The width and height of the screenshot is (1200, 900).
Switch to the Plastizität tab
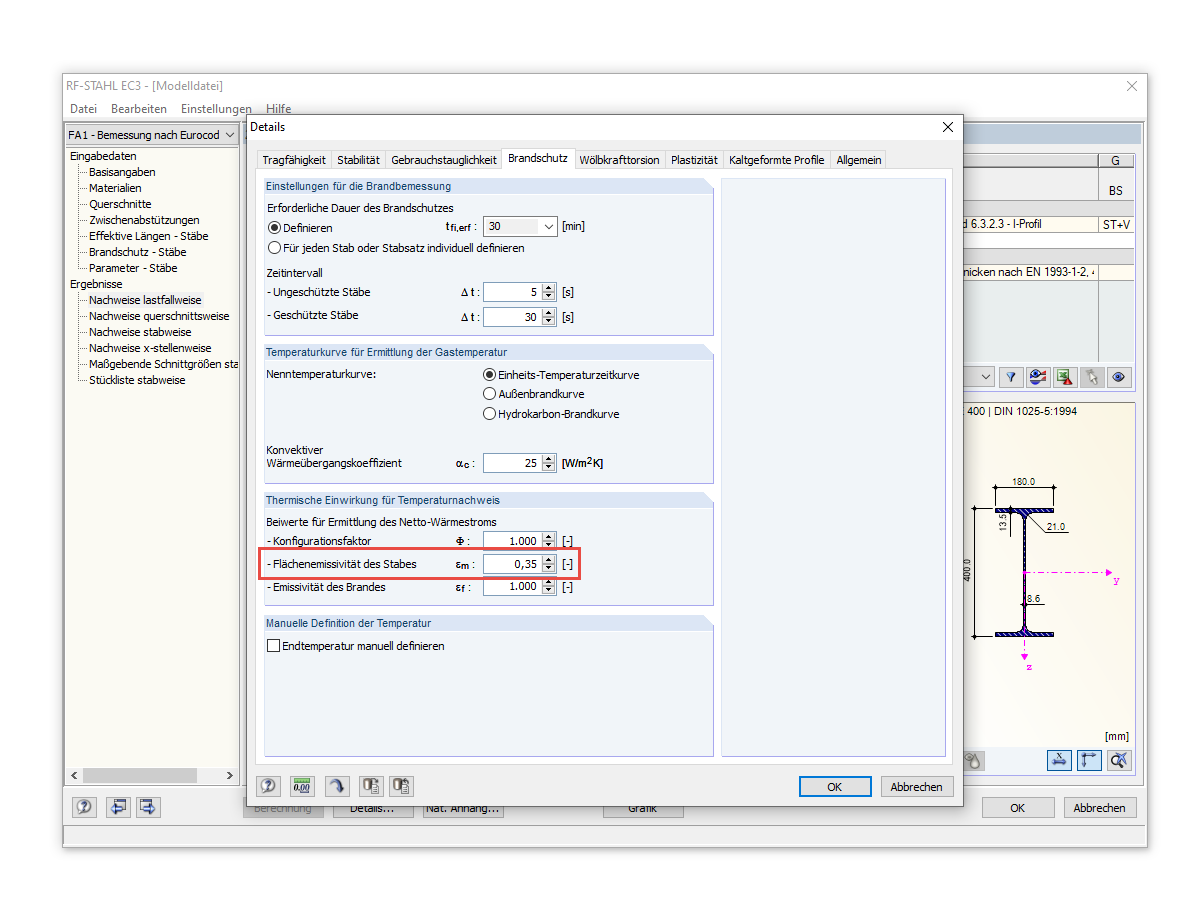tap(694, 160)
